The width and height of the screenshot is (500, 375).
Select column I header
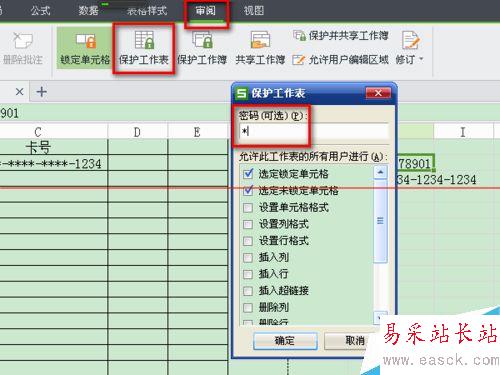click(463, 132)
